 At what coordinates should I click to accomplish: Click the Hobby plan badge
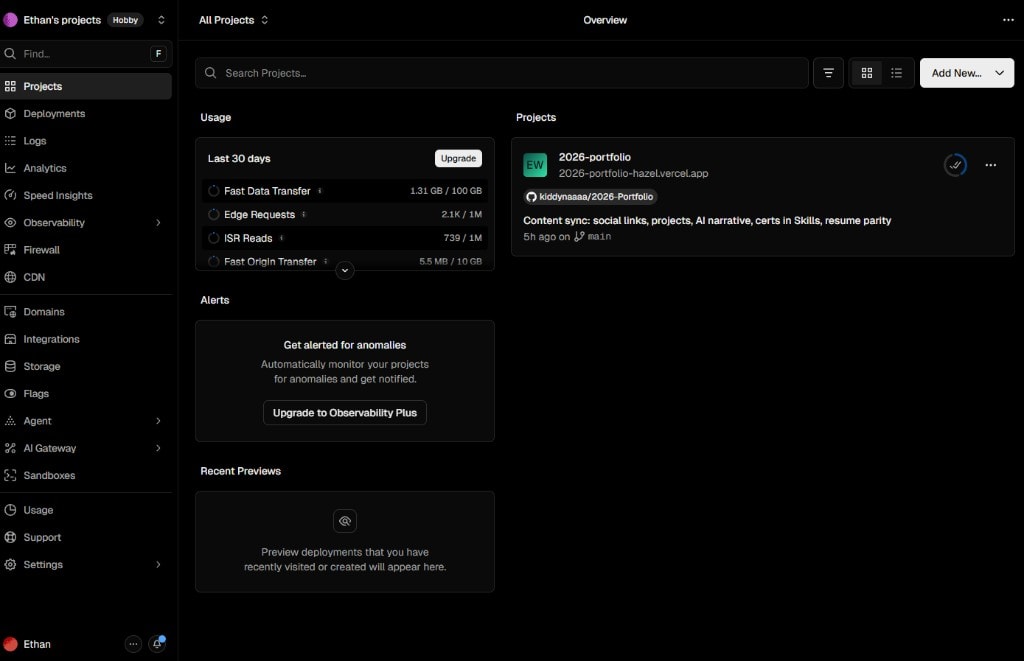[x=125, y=20]
